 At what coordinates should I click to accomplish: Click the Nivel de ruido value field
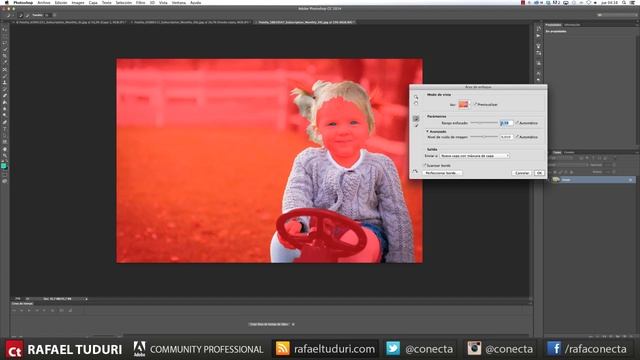[x=506, y=137]
